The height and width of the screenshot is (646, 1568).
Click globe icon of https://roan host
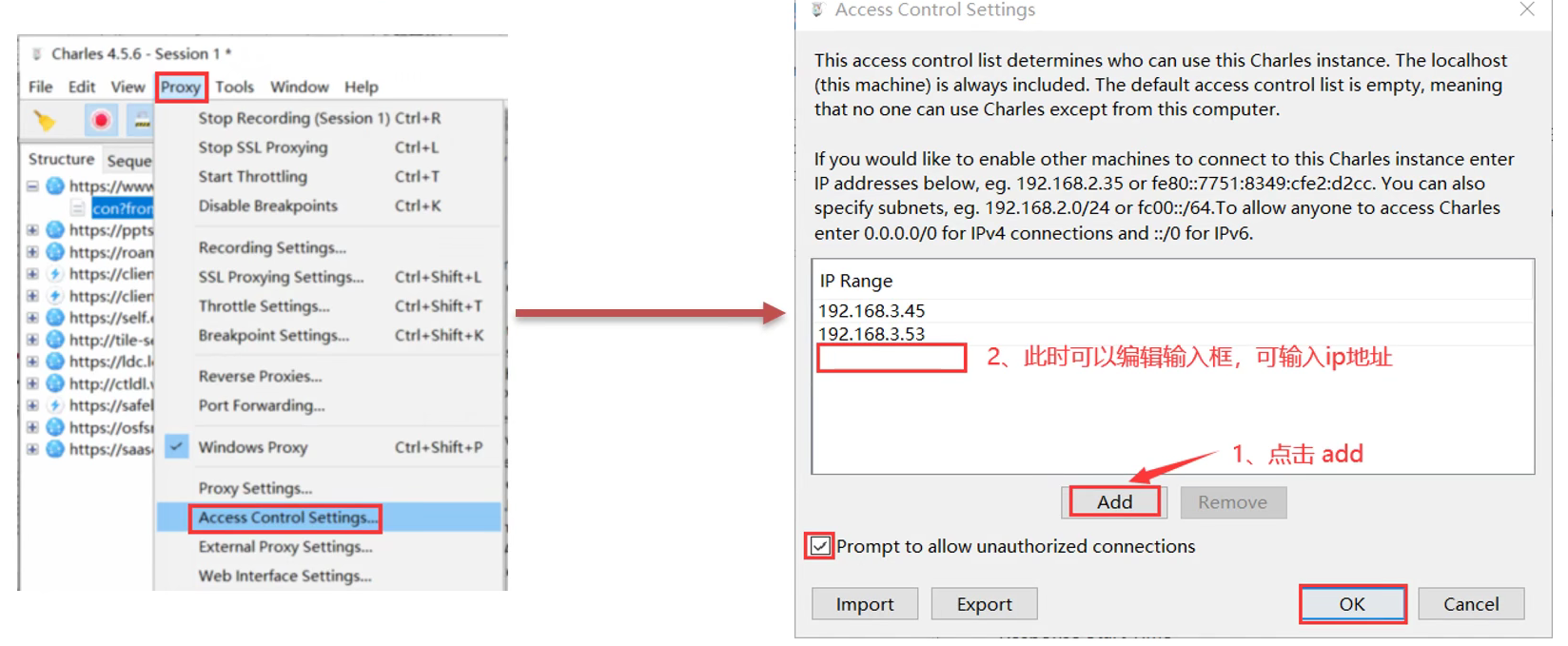55,251
